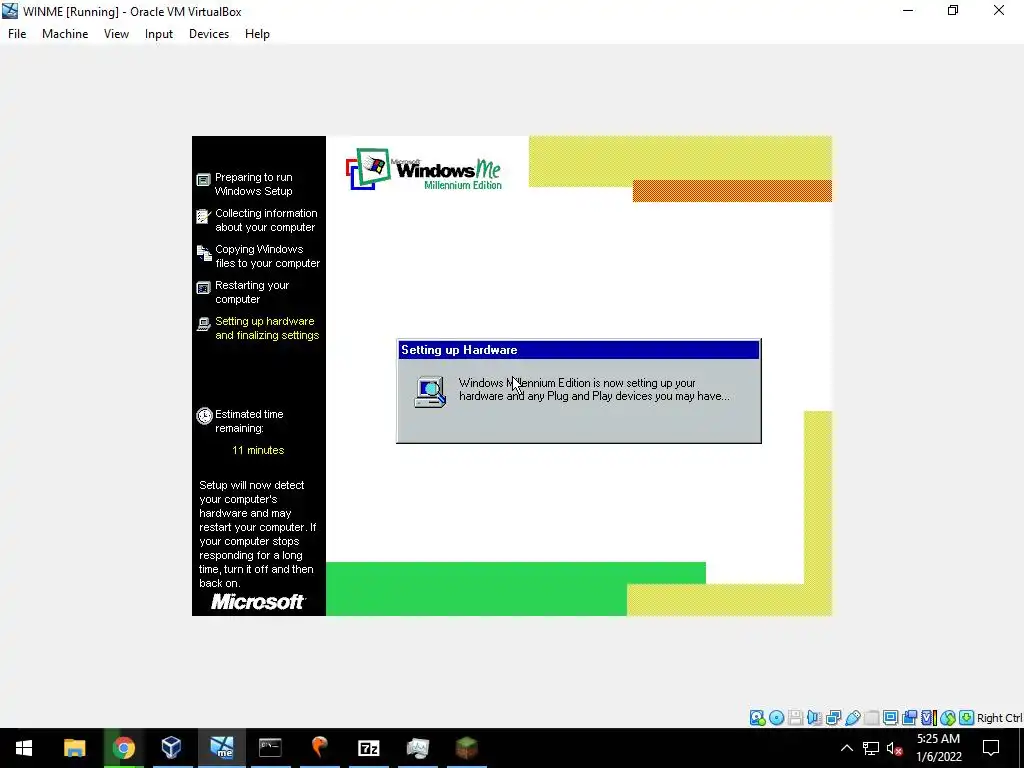Click the '11 minutes' remaining time text
The width and height of the screenshot is (1024, 768).
point(258,450)
